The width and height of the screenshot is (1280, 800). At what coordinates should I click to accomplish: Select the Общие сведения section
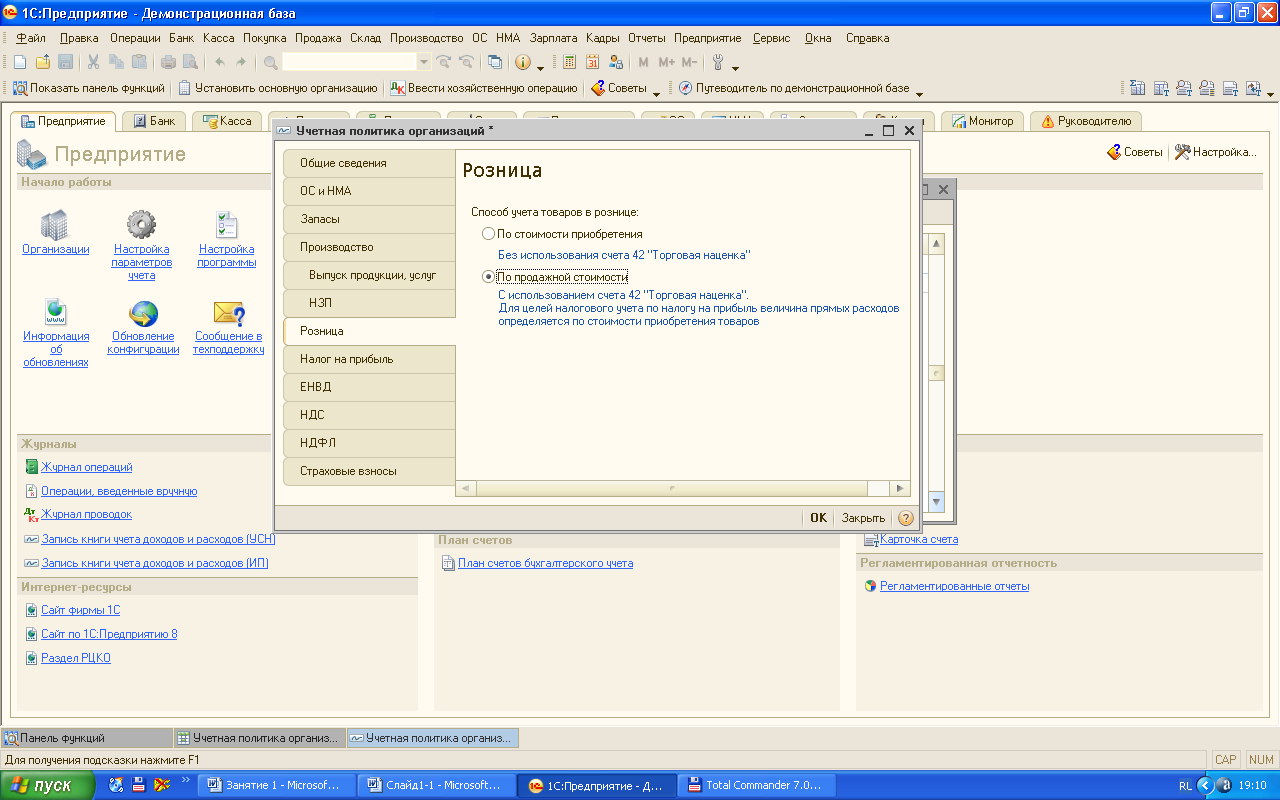(369, 163)
